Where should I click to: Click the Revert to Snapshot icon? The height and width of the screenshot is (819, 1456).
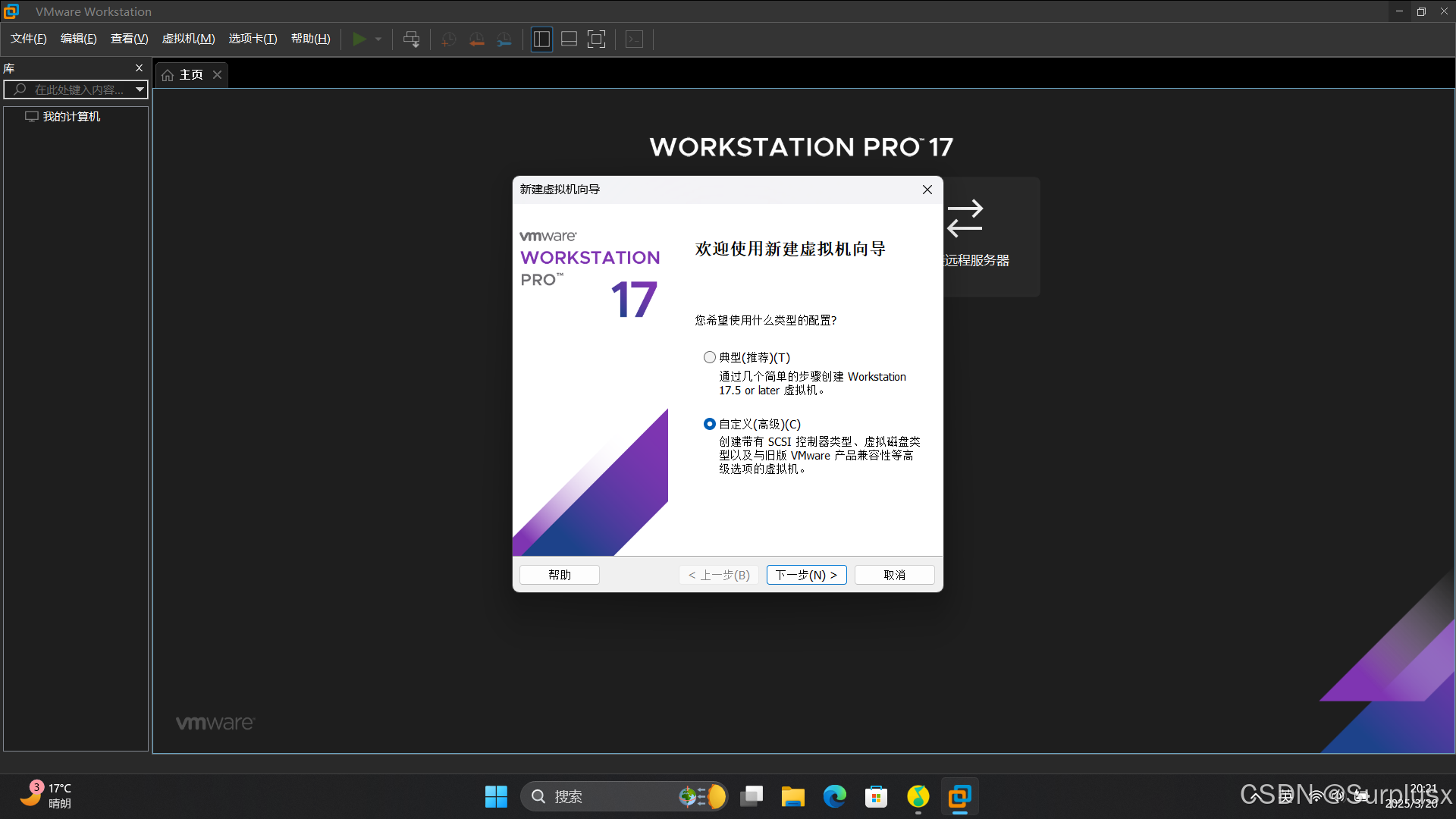(x=476, y=39)
